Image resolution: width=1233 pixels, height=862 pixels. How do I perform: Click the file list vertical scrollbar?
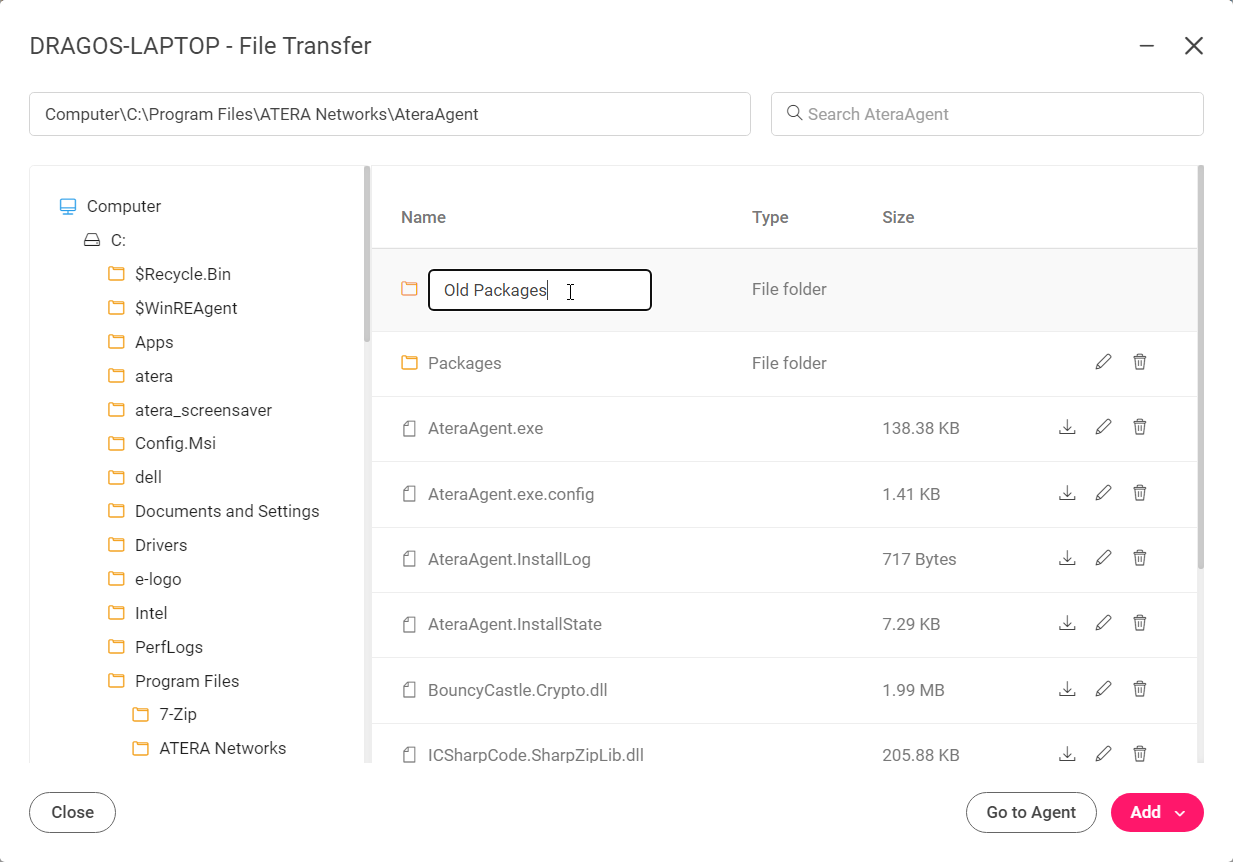click(1200, 368)
